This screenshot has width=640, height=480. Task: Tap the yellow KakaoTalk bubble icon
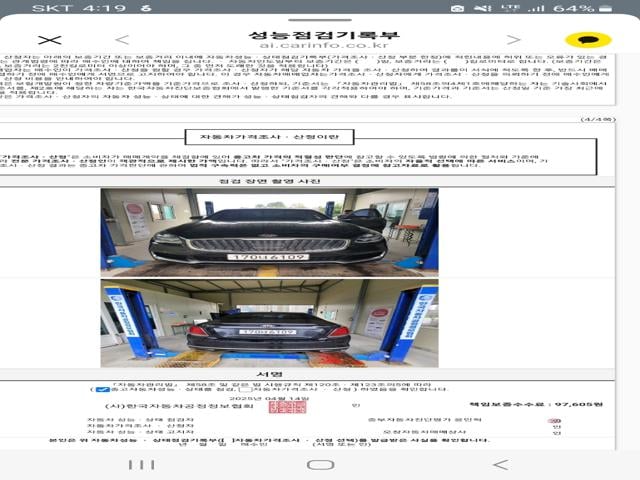588,40
